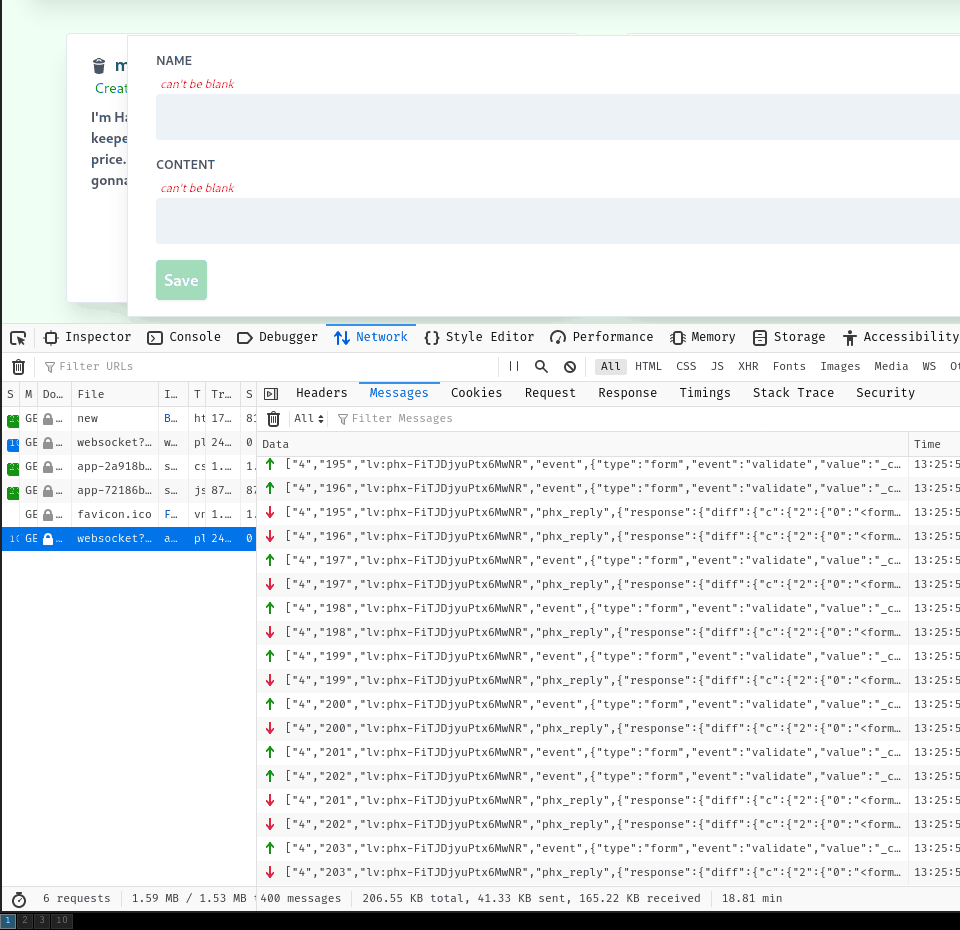Viewport: 960px width, 930px height.
Task: Click the Save button
Action: 181,280
